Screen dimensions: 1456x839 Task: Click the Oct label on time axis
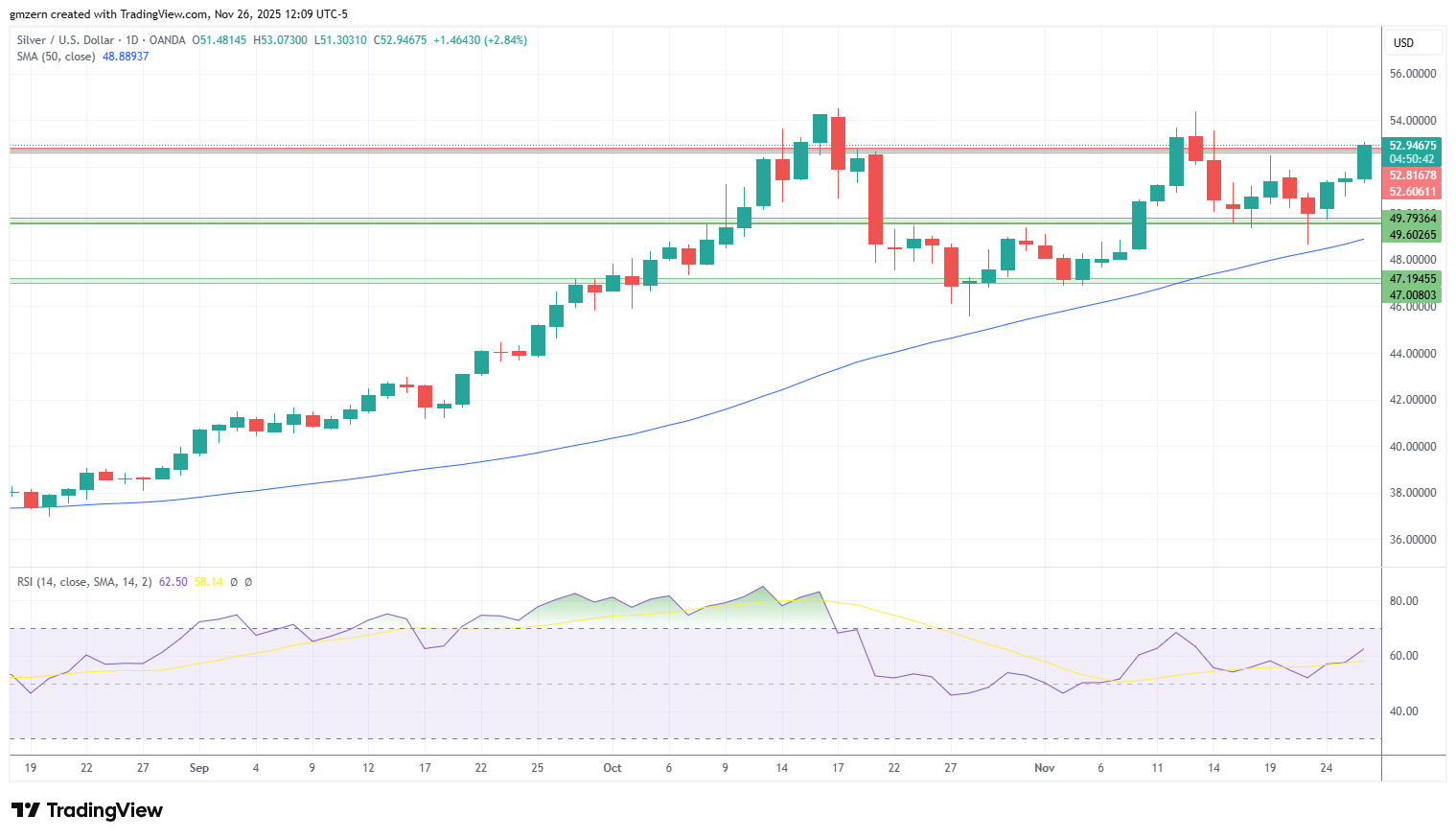[x=612, y=768]
